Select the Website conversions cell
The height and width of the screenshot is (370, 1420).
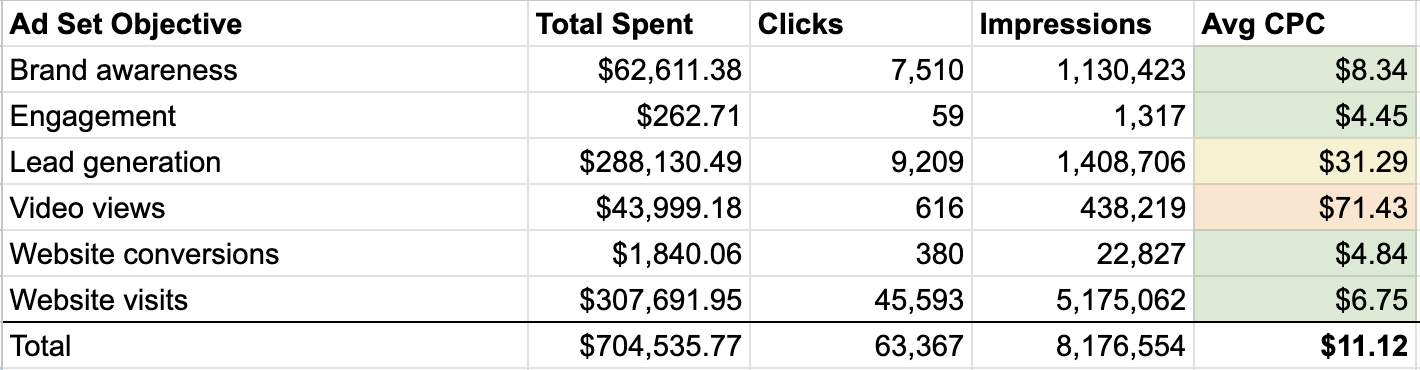(264, 254)
